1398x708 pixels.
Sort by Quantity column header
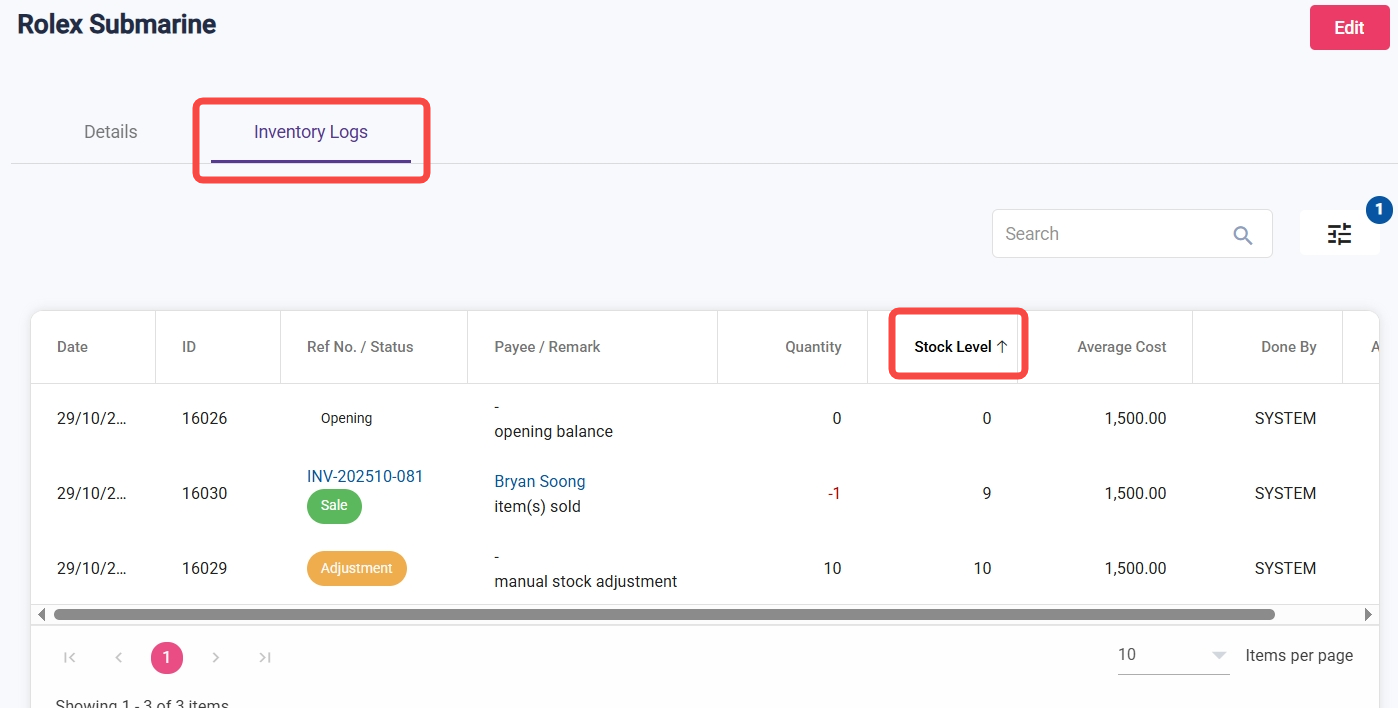coord(813,347)
